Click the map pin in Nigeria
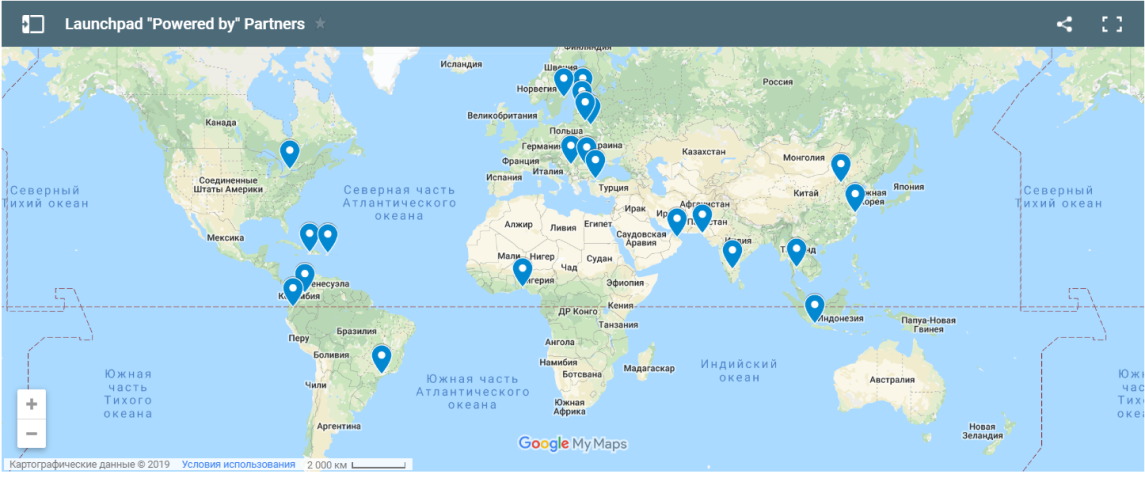 coord(522,270)
